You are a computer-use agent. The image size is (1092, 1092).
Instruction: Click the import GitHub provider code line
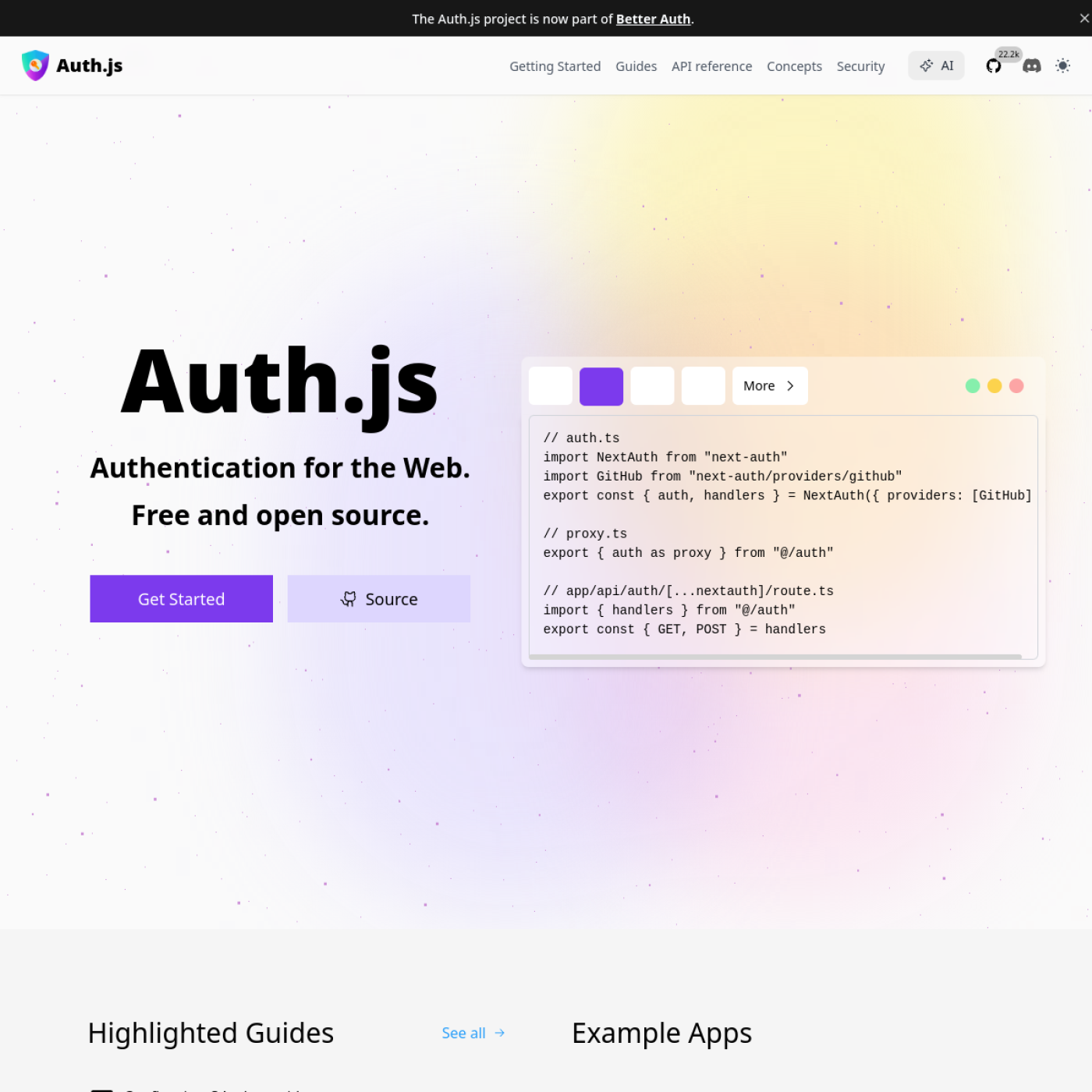tap(722, 477)
